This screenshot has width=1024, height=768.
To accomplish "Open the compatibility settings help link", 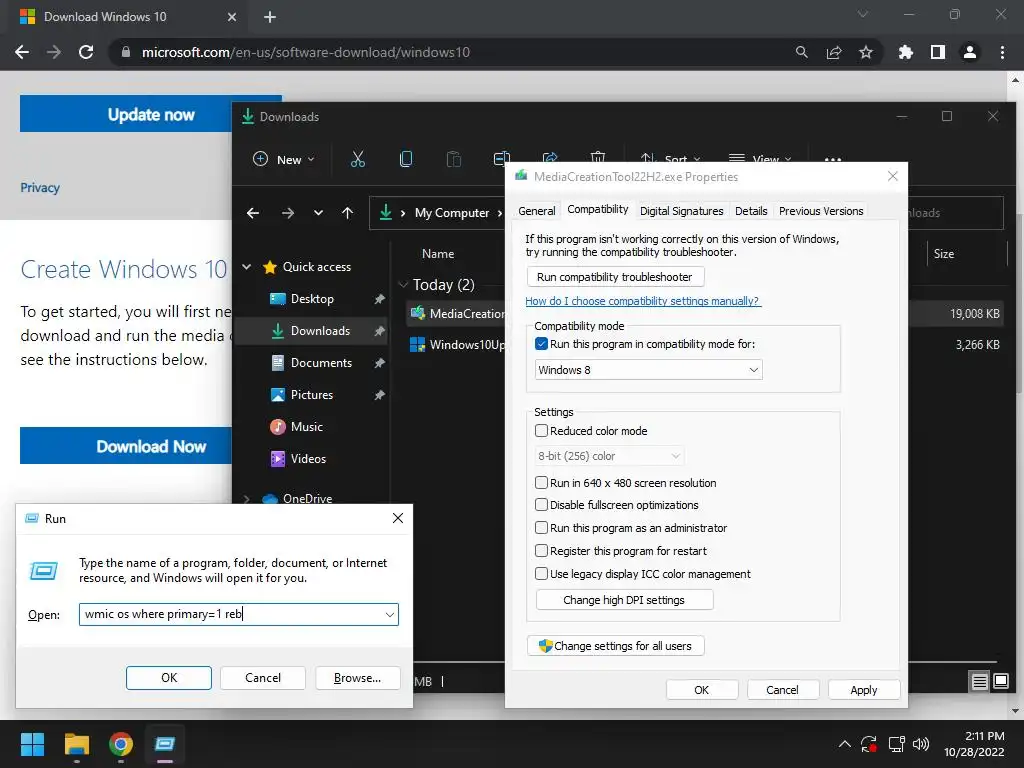I will (x=643, y=301).
